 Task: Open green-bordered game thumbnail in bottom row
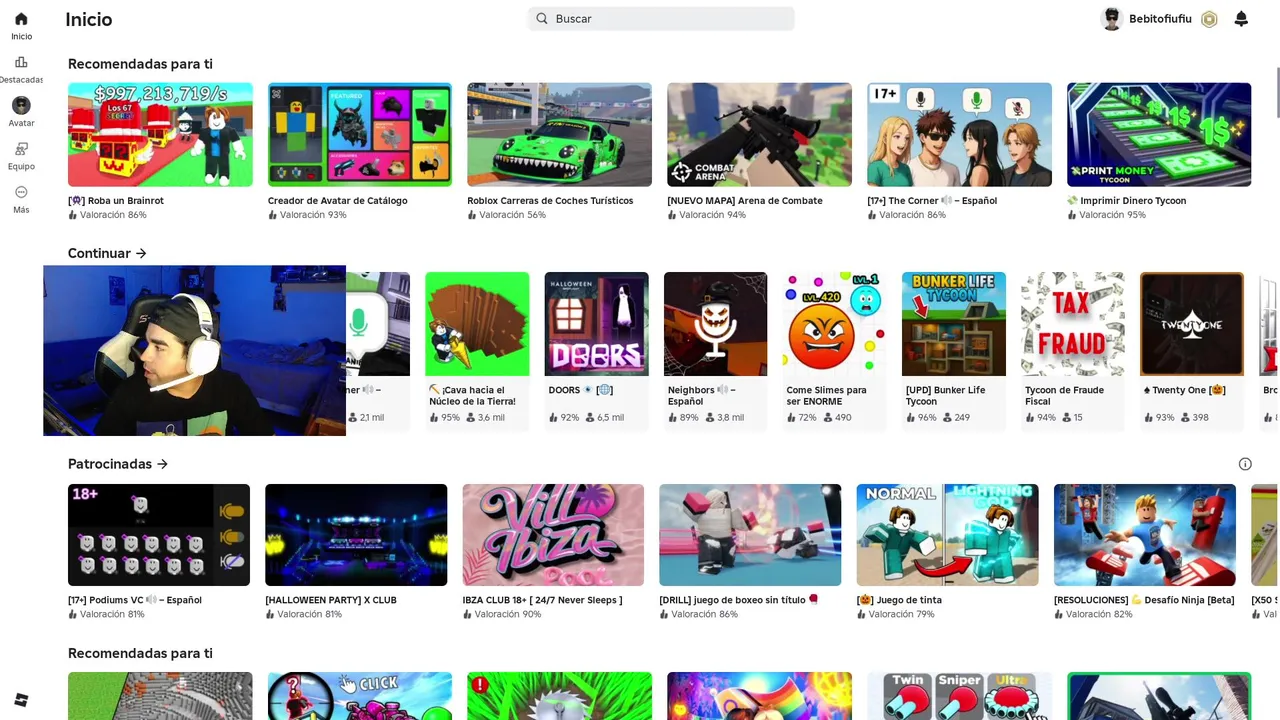1159,696
